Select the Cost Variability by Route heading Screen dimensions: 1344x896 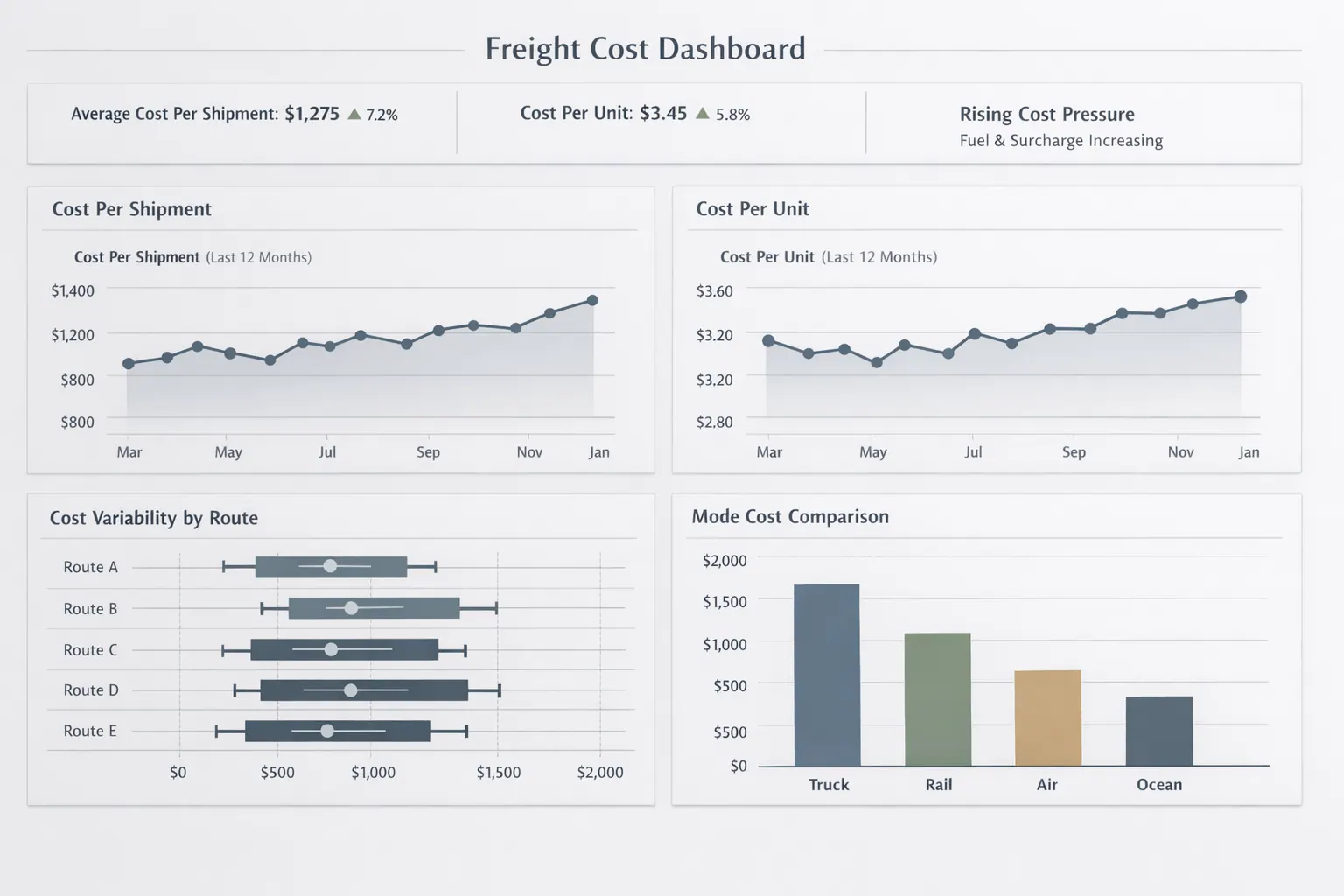[153, 518]
